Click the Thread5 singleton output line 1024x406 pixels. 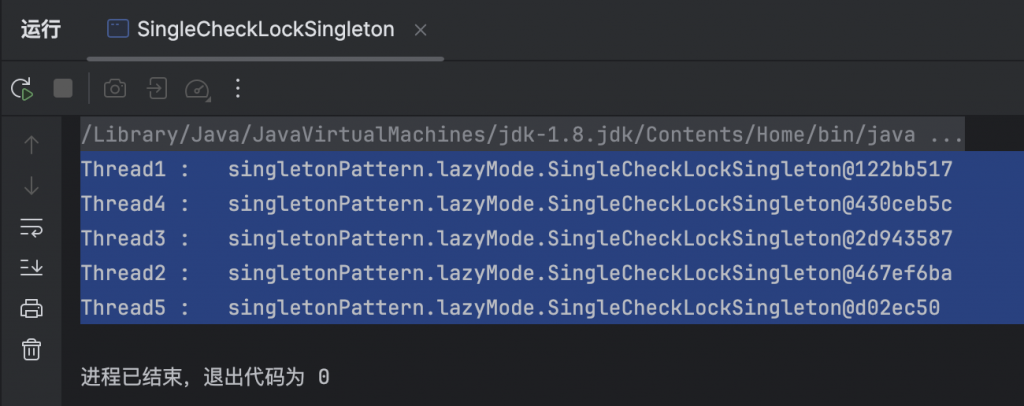click(510, 307)
